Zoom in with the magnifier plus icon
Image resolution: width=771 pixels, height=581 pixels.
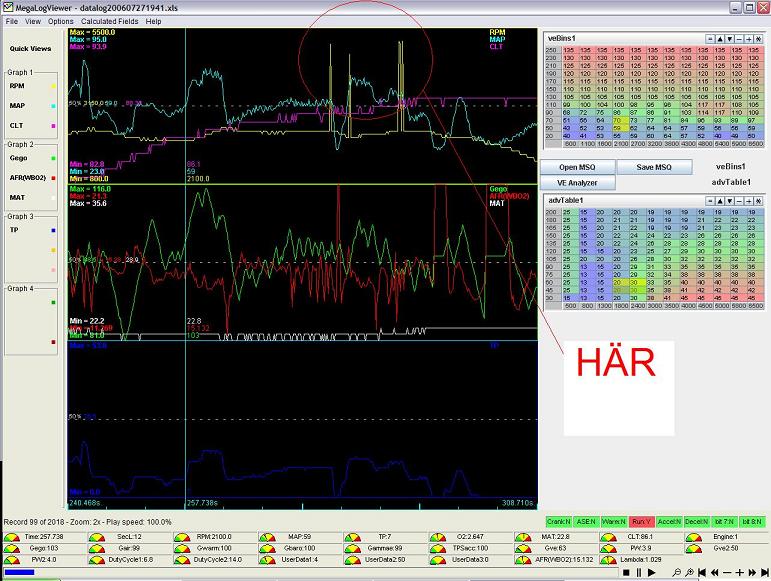[x=690, y=573]
